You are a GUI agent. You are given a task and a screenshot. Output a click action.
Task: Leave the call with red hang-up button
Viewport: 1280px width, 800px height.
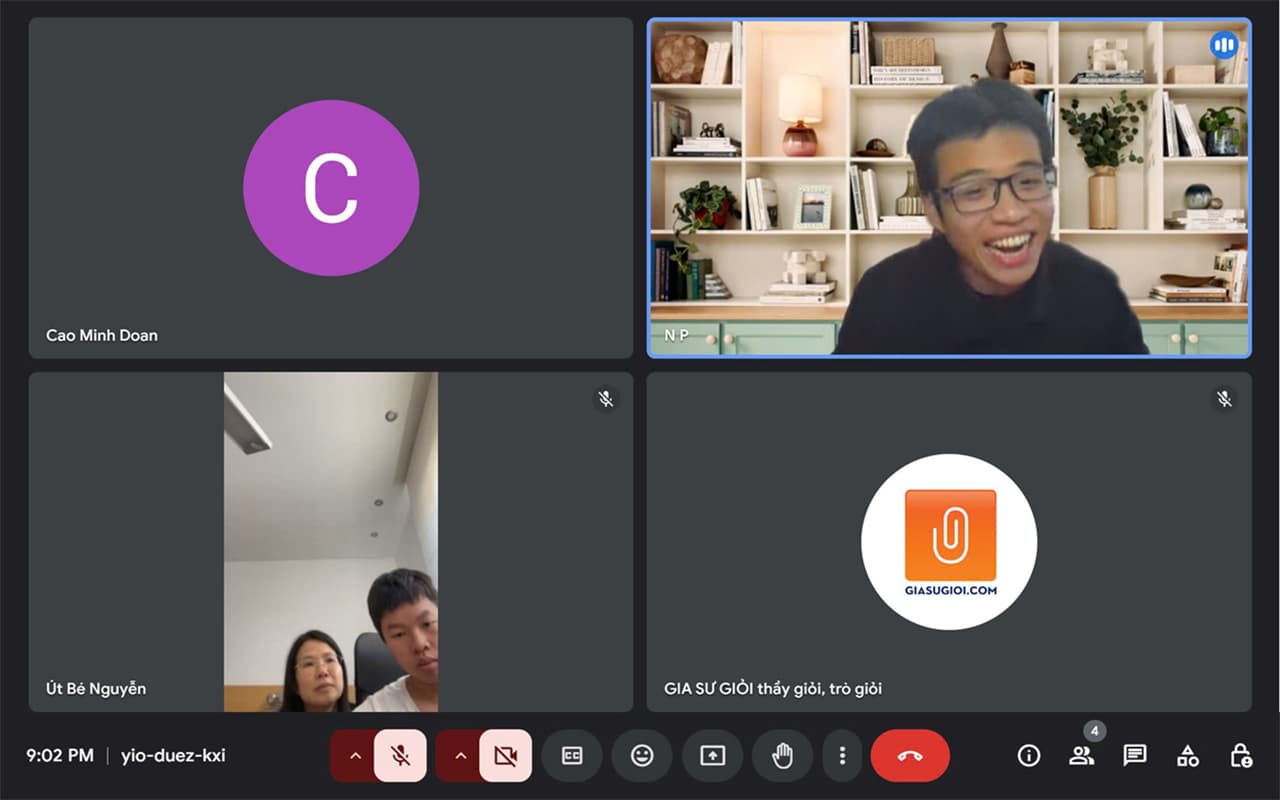click(x=910, y=756)
